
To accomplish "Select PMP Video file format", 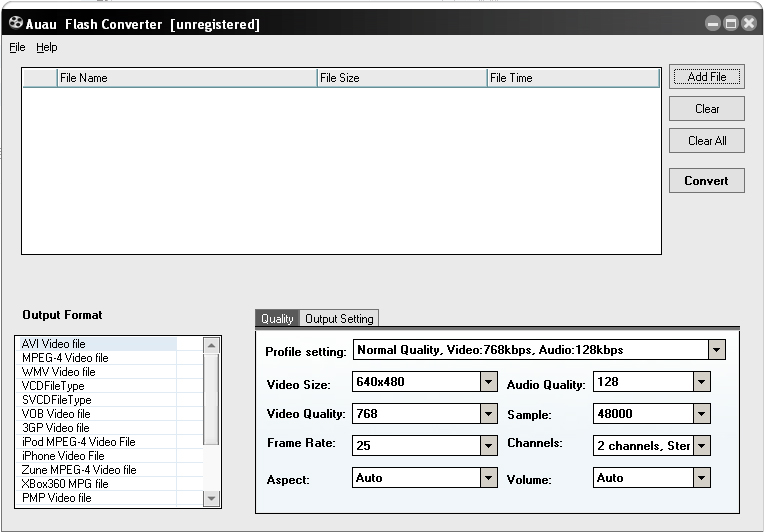I will point(96,498).
